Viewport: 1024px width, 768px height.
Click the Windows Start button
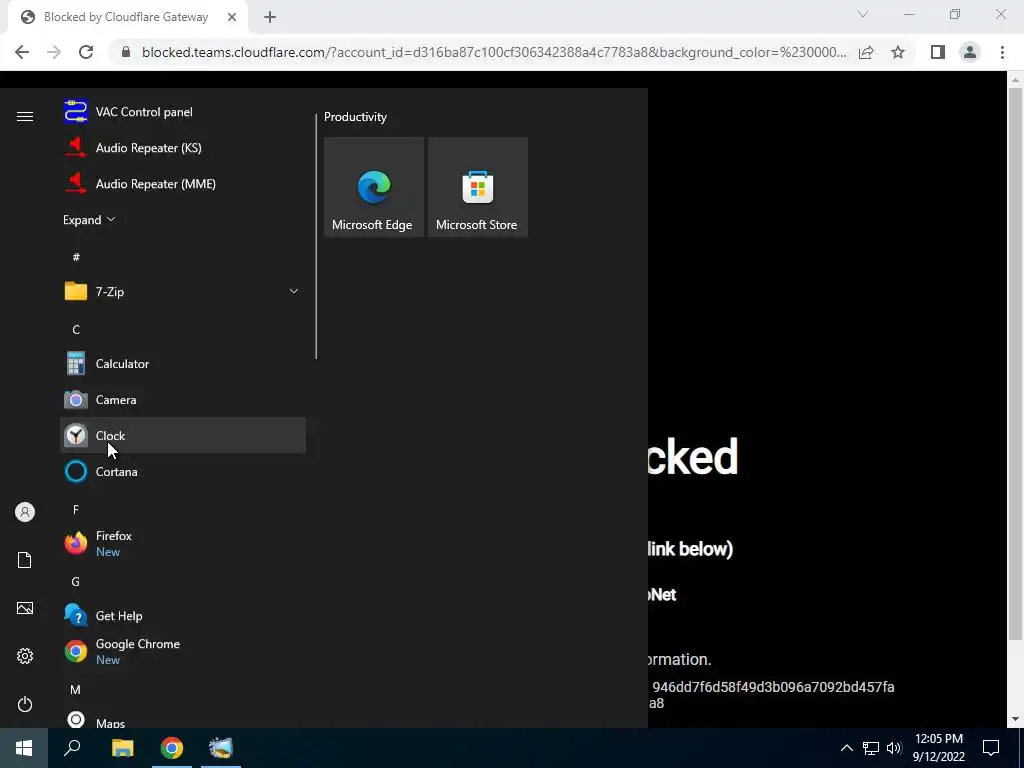24,748
